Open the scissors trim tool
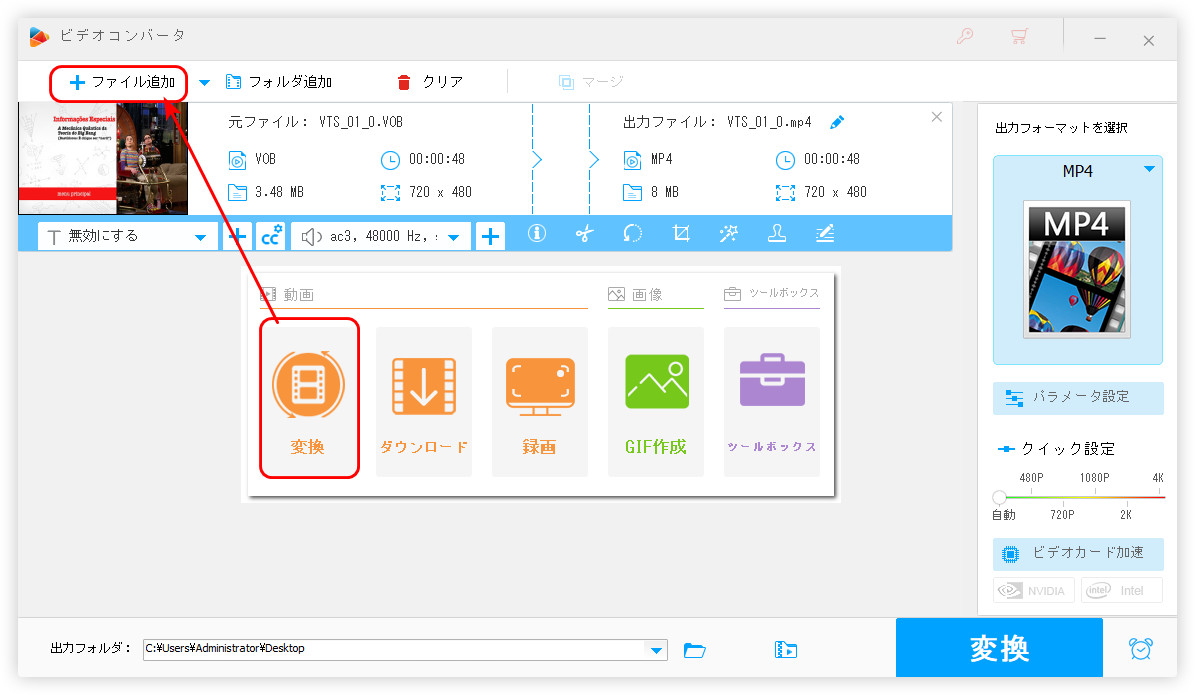Screen dimensions: 1195x695 click(585, 233)
